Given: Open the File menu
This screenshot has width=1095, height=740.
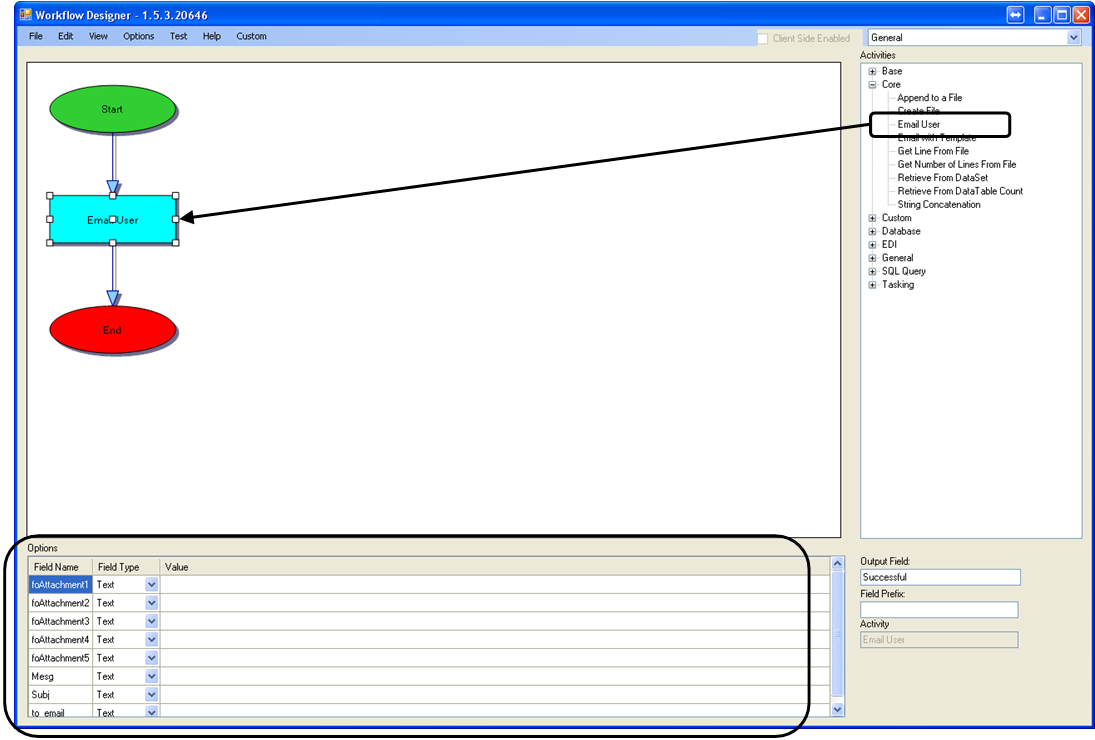Looking at the screenshot, I should coord(36,36).
